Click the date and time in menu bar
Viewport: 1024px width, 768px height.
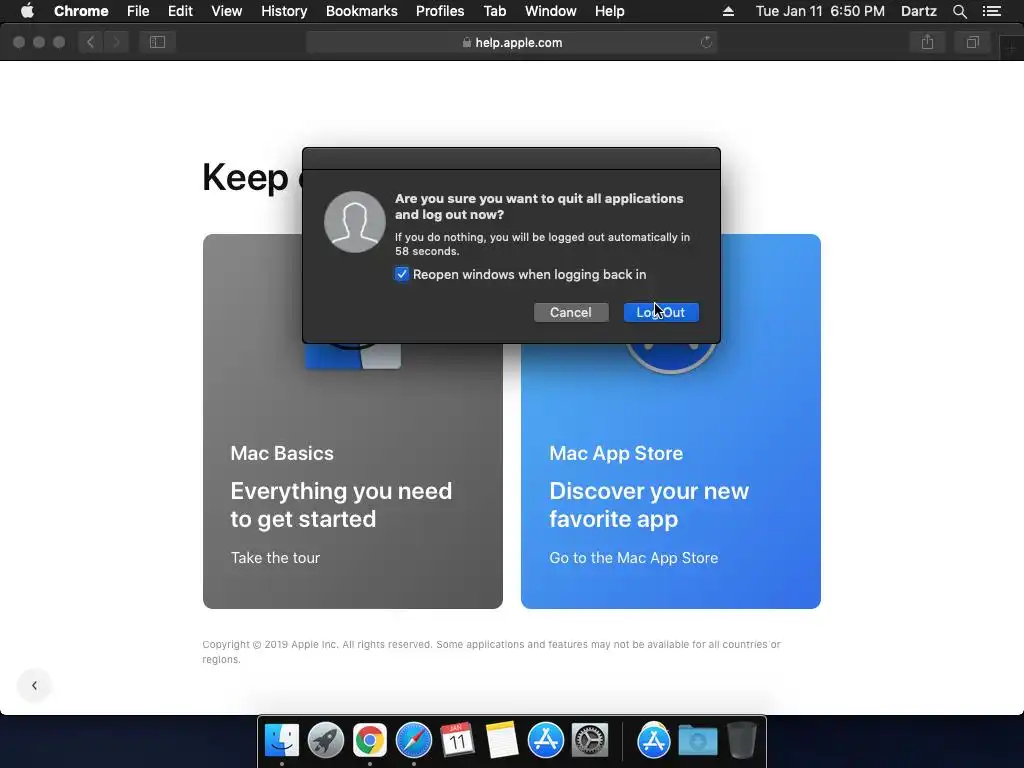click(x=820, y=11)
